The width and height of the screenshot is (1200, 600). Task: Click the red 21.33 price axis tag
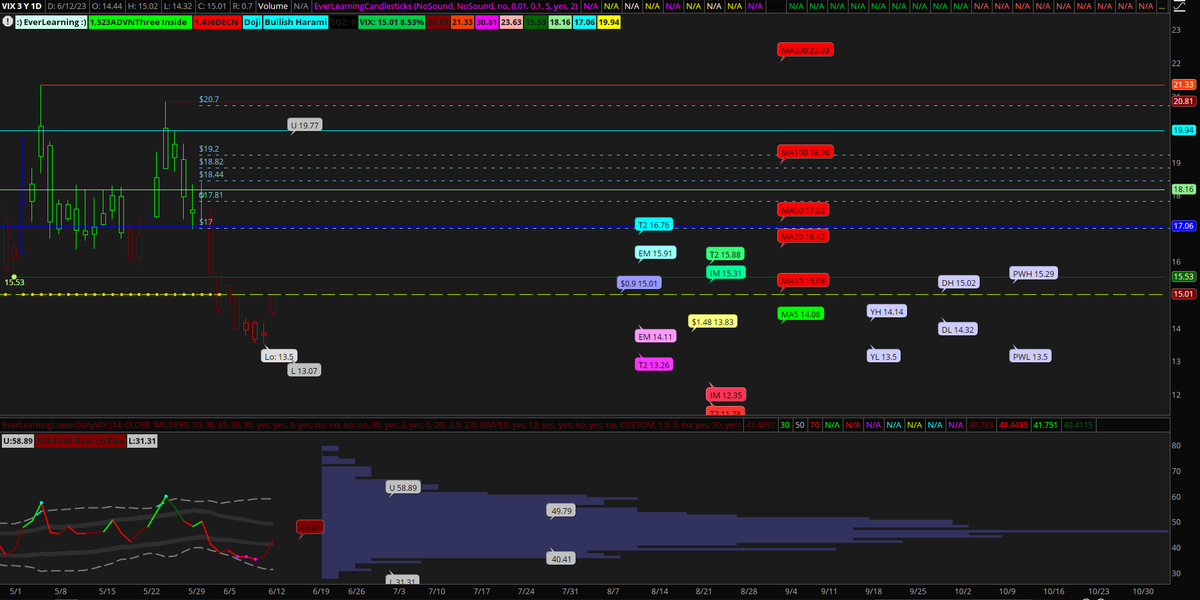(1184, 85)
